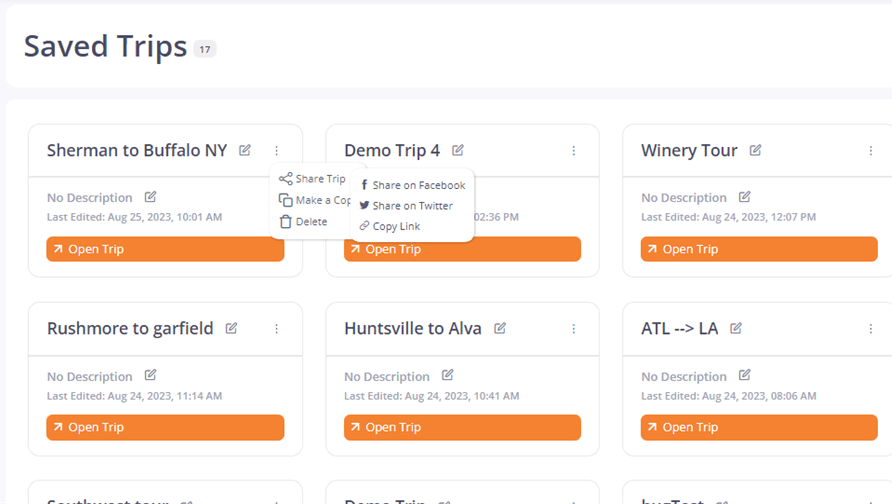892x504 pixels.
Task: Edit the Winery Tour title
Action: click(755, 150)
